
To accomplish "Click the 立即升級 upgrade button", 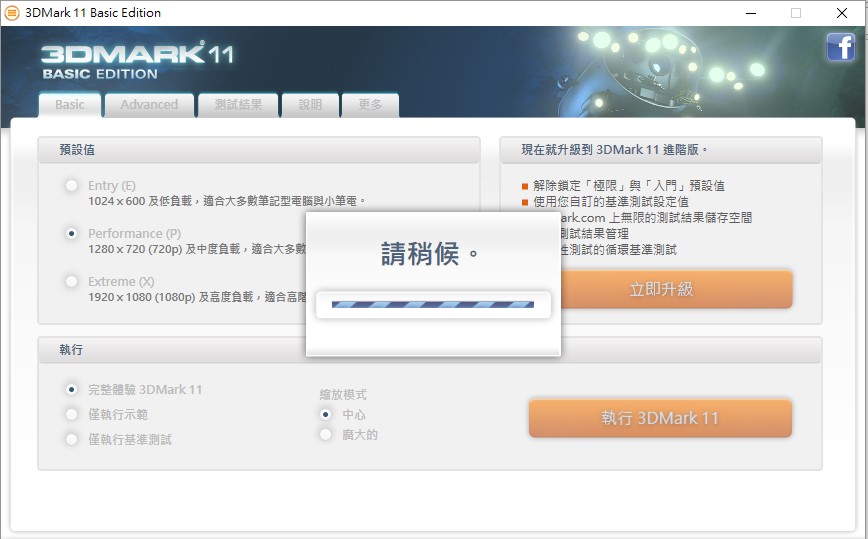I will [661, 289].
